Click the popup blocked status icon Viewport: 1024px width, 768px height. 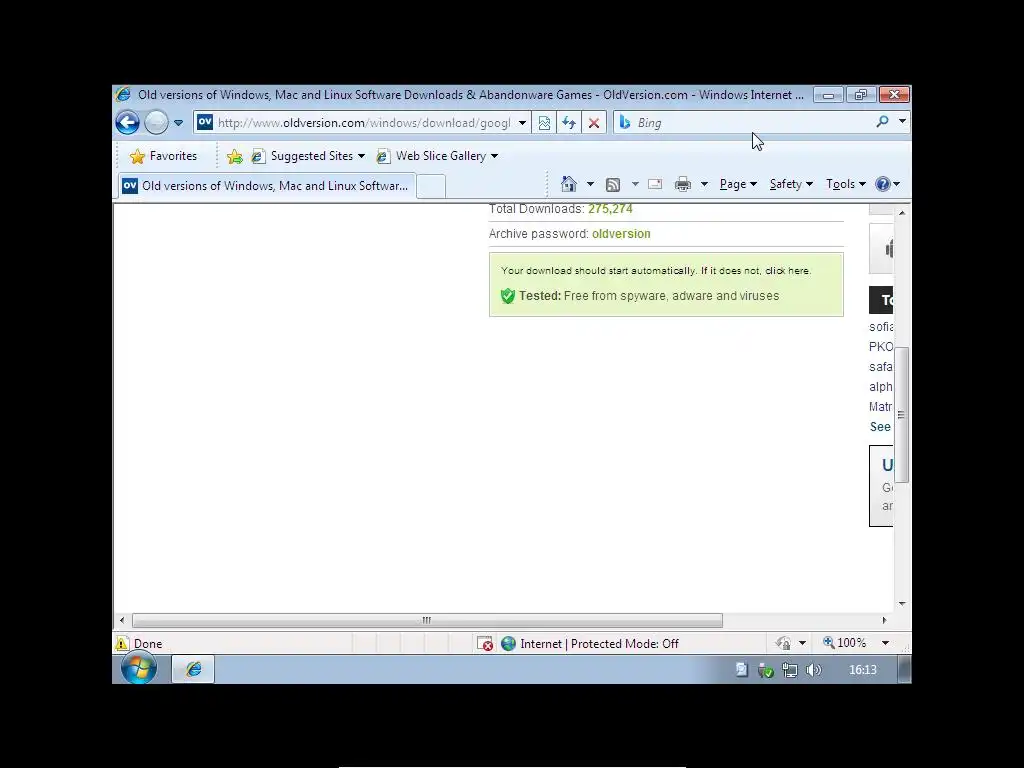click(485, 644)
